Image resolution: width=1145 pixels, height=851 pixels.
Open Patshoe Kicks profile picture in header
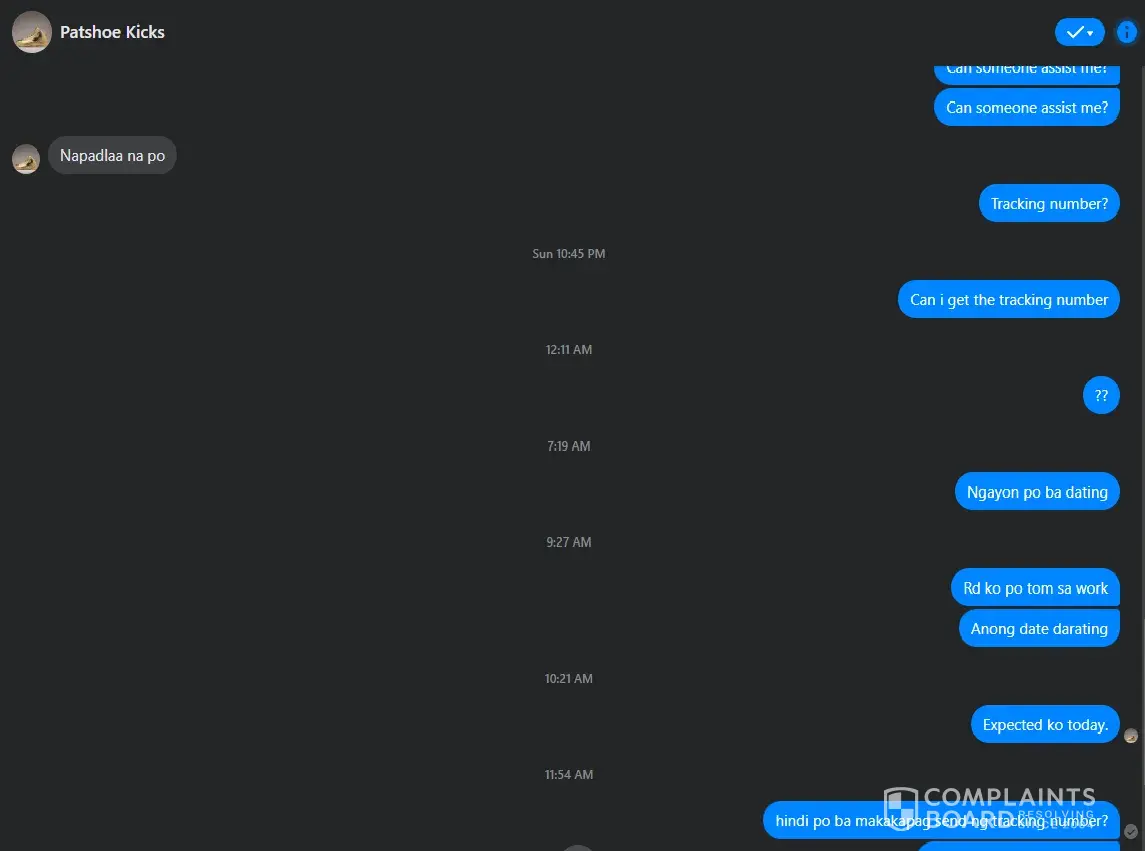pos(31,32)
